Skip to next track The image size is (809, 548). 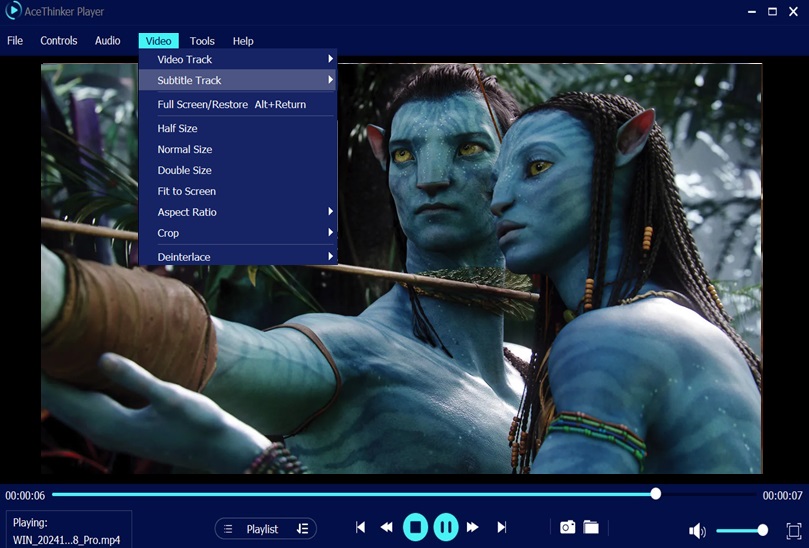coord(501,527)
